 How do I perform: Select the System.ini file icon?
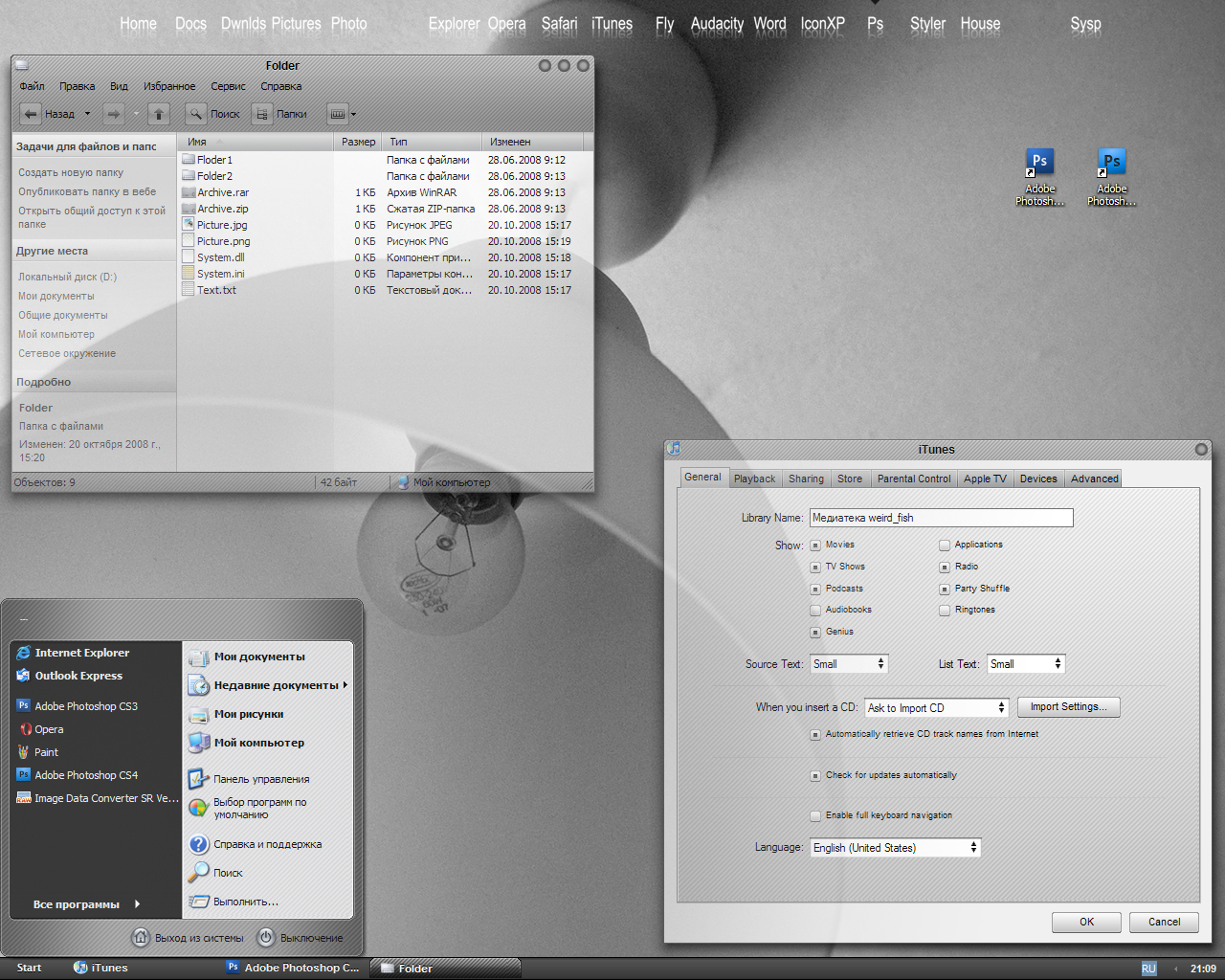click(x=189, y=274)
